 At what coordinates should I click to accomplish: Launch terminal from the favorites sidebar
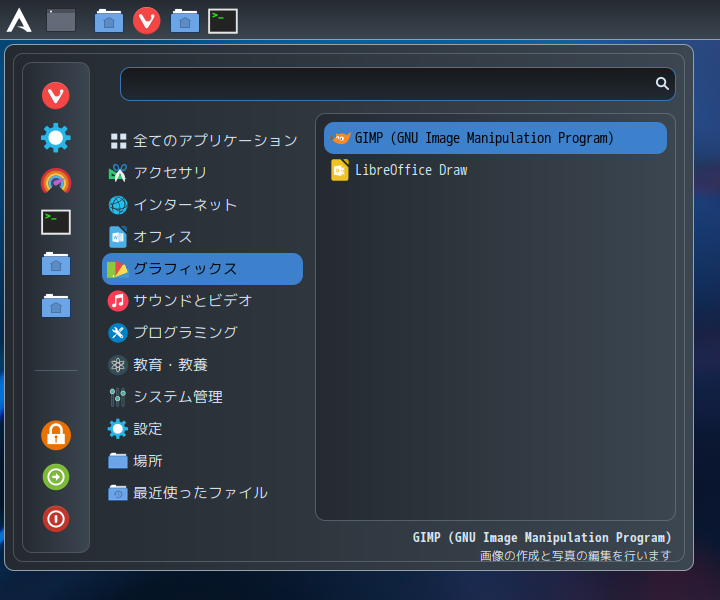tap(56, 222)
